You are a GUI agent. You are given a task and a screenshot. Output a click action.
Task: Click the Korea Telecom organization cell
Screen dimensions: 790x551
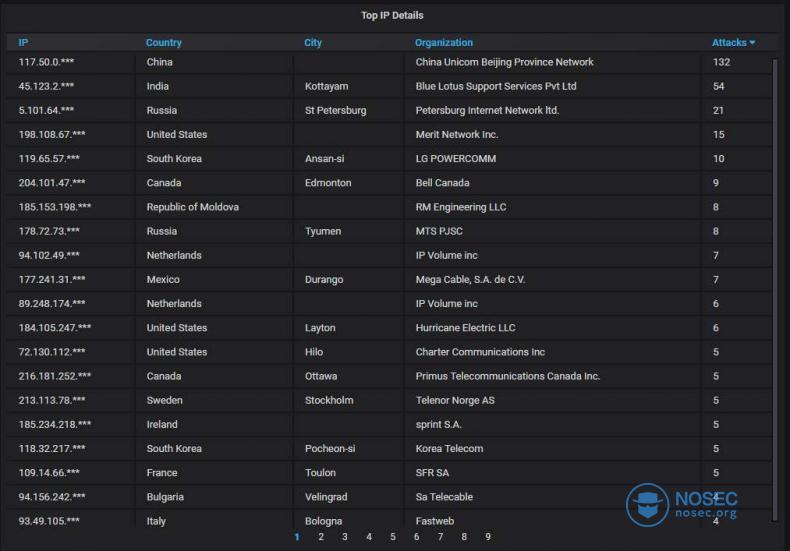(449, 449)
